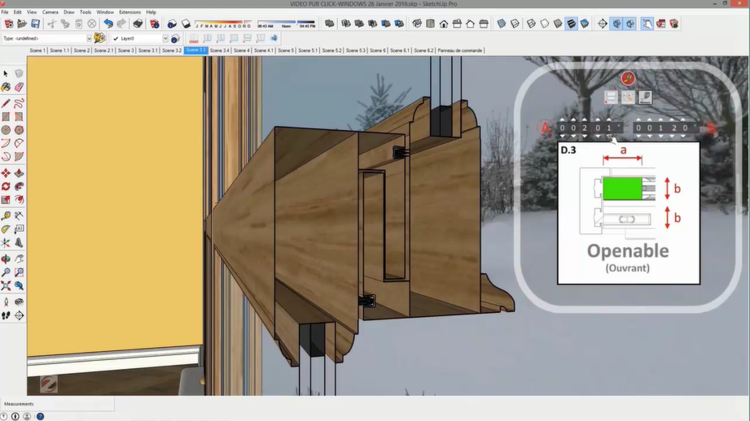Select the arrow Select tool
Viewport: 750px width, 421px height.
tap(6, 74)
